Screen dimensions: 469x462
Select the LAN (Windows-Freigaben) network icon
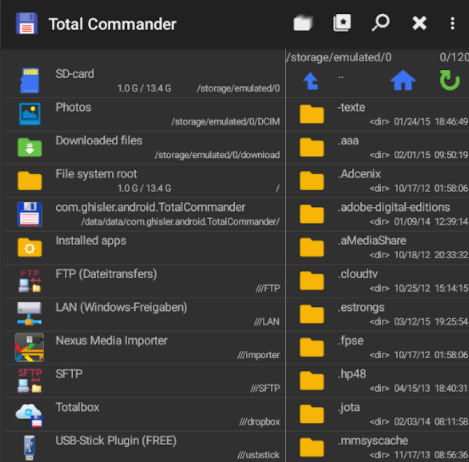[30, 313]
